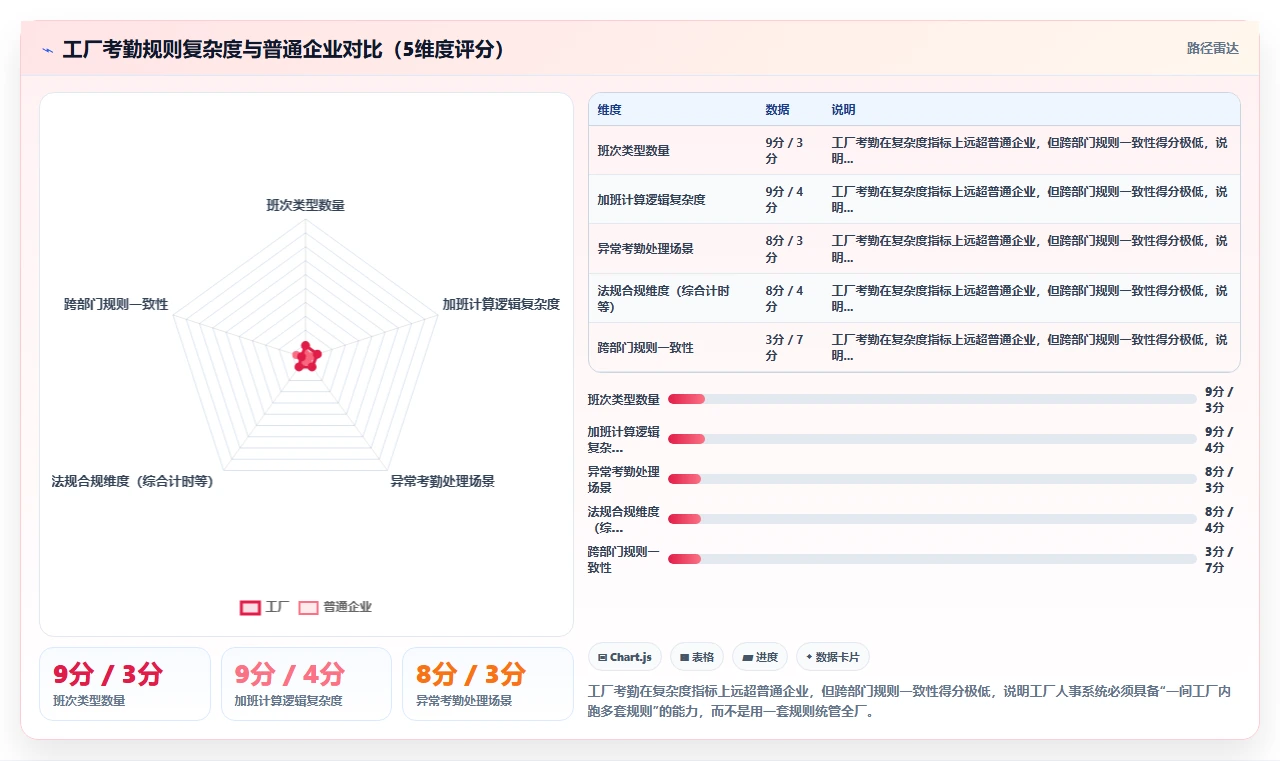Image resolution: width=1280 pixels, height=761 pixels.
Task: Click the lightning icon before the title
Action: (48, 50)
